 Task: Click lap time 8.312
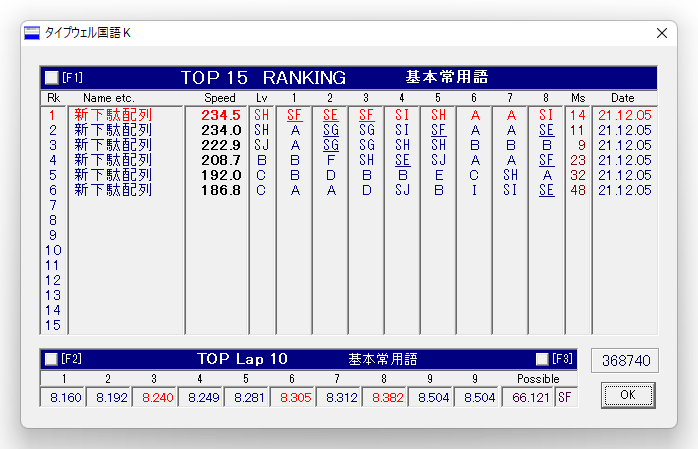tap(341, 397)
